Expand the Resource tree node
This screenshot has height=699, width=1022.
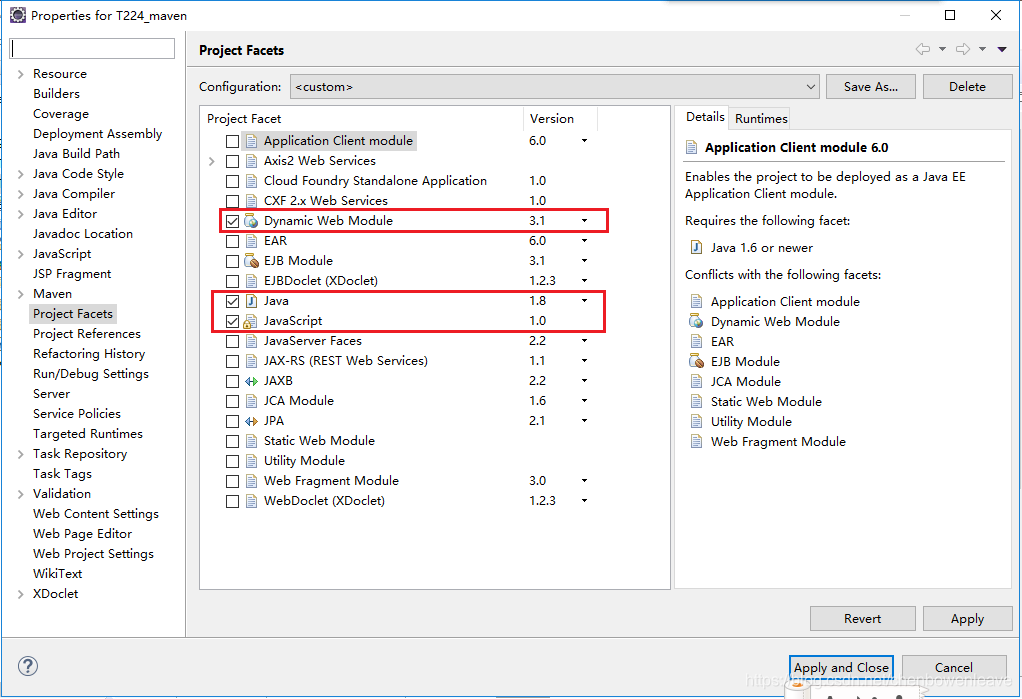20,74
